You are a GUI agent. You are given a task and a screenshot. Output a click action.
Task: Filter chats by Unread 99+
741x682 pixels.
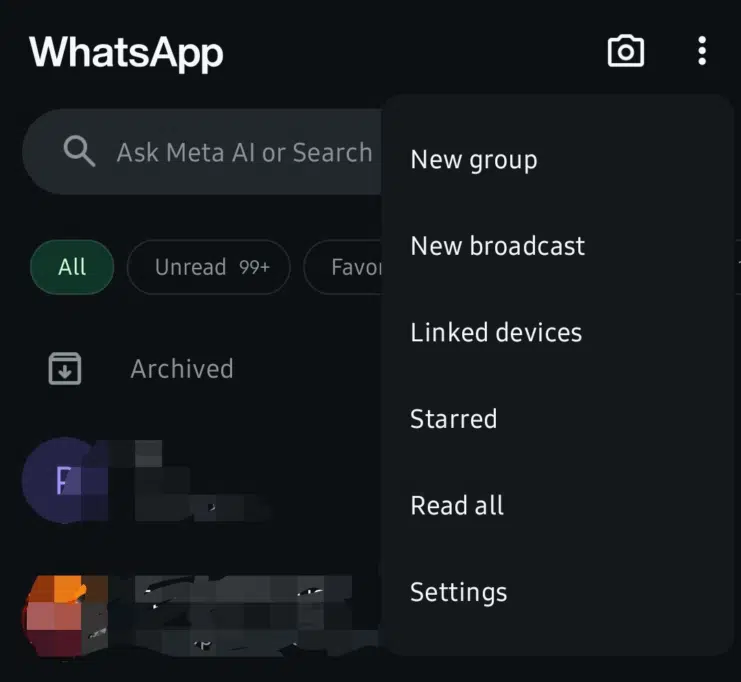click(208, 267)
